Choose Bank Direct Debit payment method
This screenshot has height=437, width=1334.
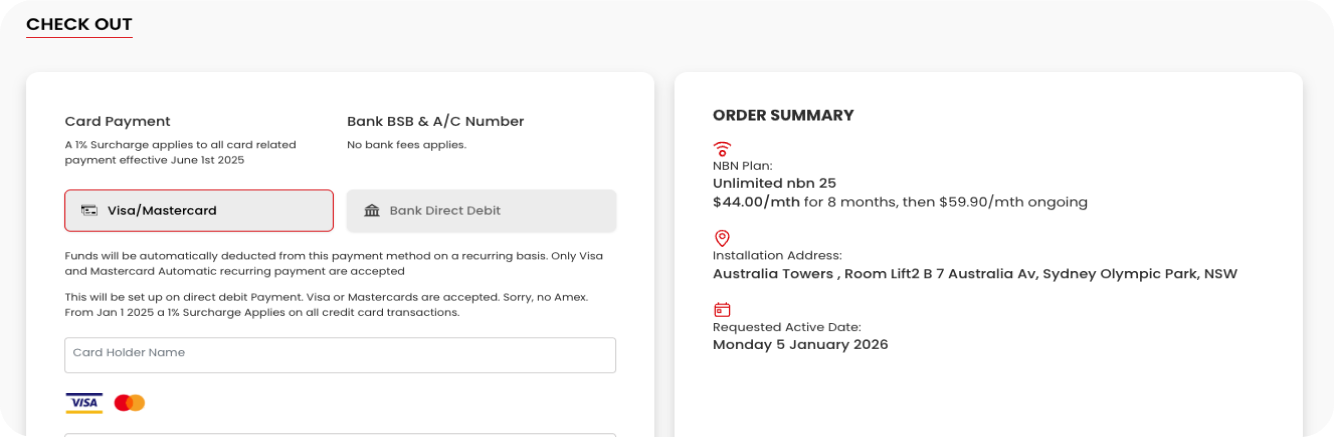[481, 211]
